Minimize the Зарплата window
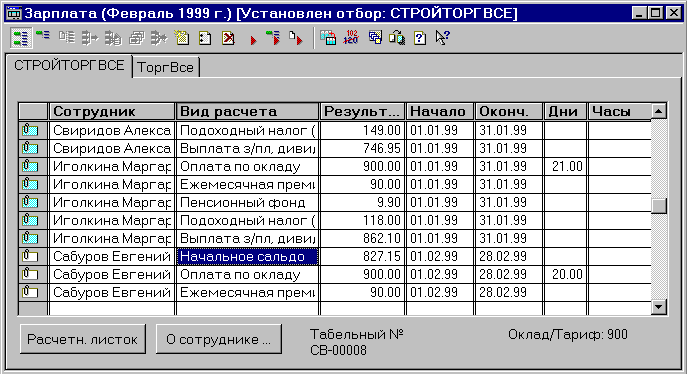Screen dimensions: 687x374 click(639, 13)
